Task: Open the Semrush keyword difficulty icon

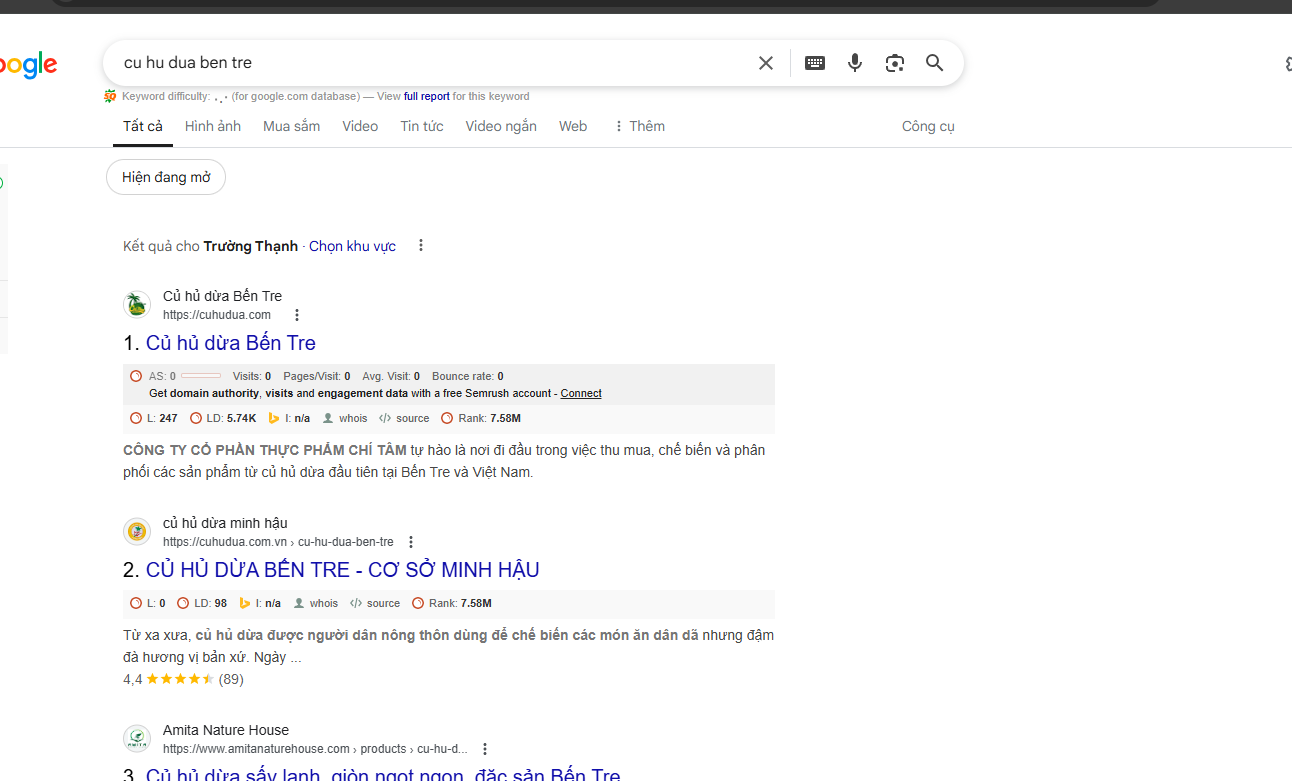Action: (110, 97)
